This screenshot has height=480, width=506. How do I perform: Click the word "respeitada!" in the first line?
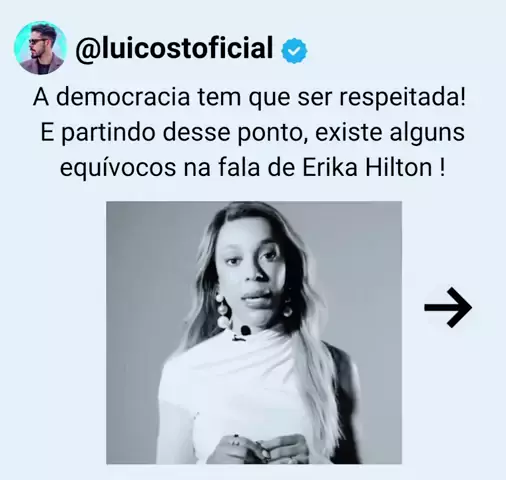tap(402, 99)
